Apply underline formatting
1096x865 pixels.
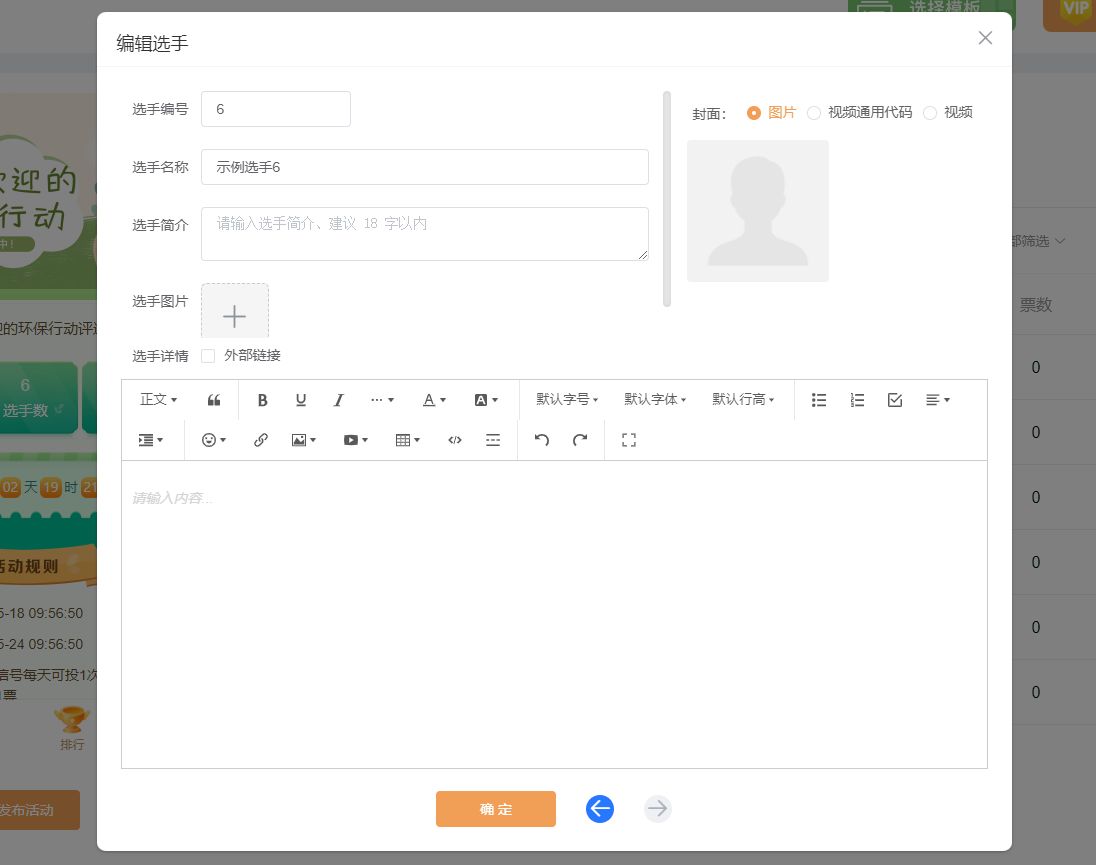[300, 400]
